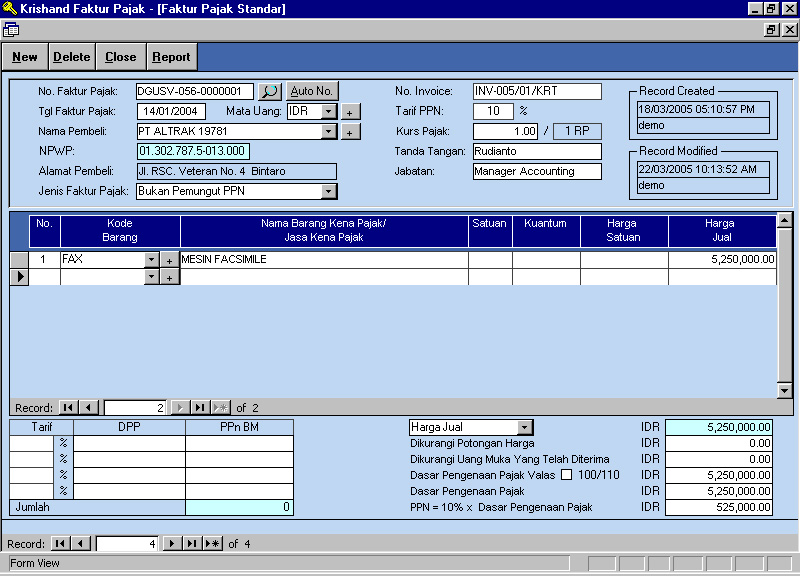Click the 1 RP button
This screenshot has height=576, width=800.
[577, 131]
